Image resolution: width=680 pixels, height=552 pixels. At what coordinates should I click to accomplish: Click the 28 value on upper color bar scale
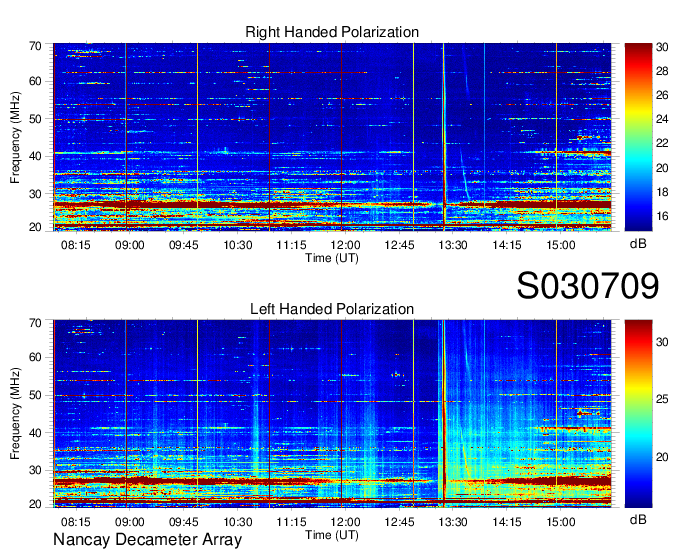662,71
